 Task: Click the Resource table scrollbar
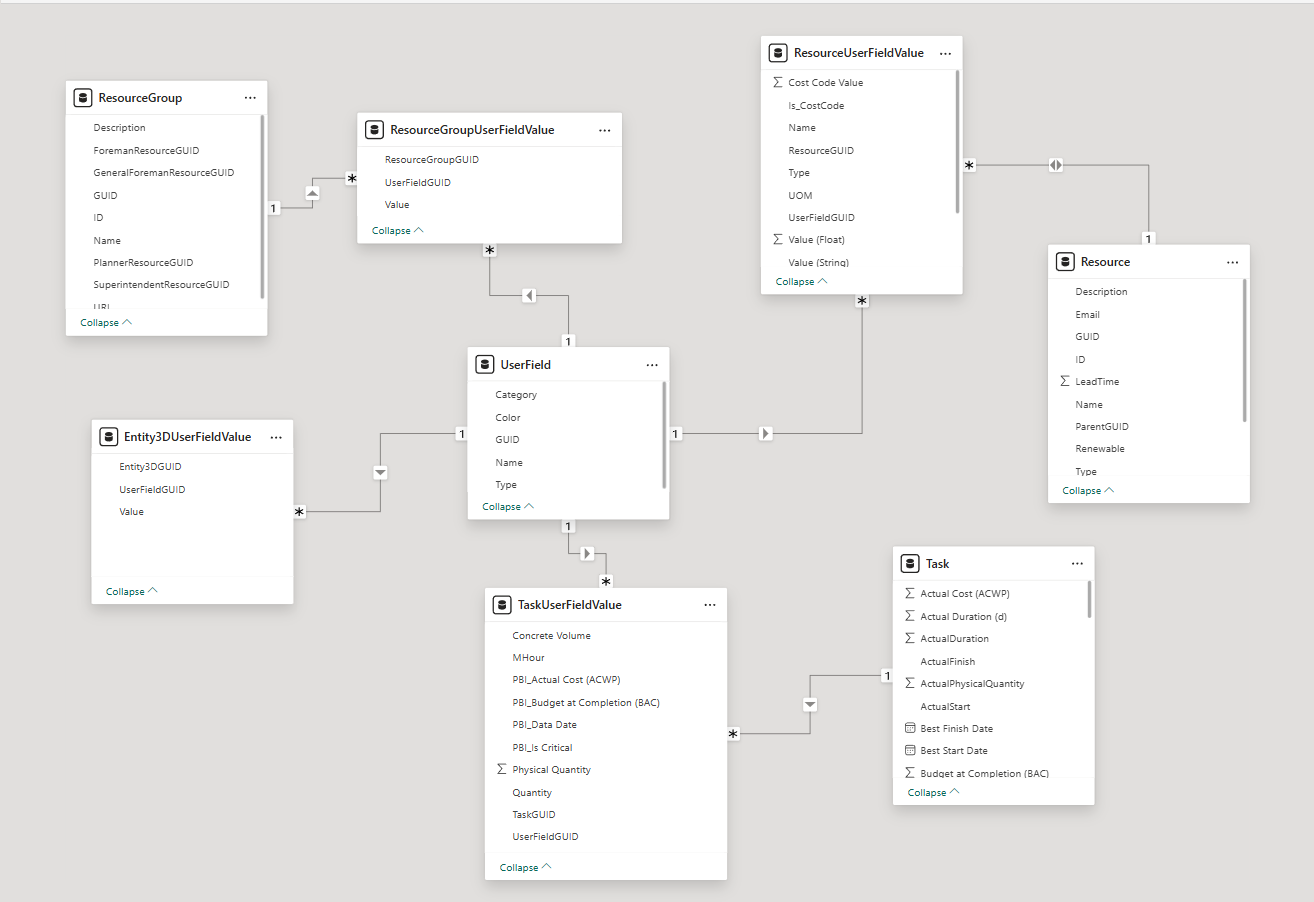(x=1245, y=350)
